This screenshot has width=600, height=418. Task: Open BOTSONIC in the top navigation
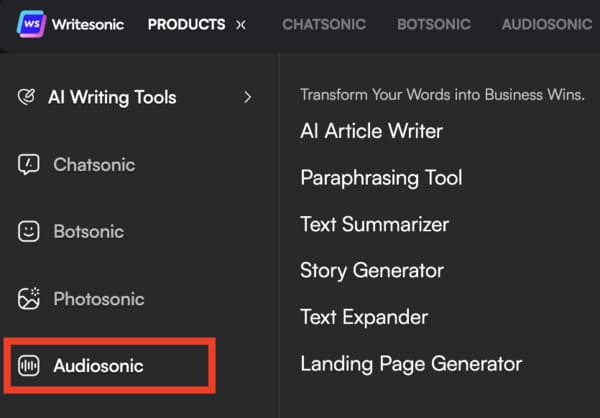pyautogui.click(x=434, y=24)
